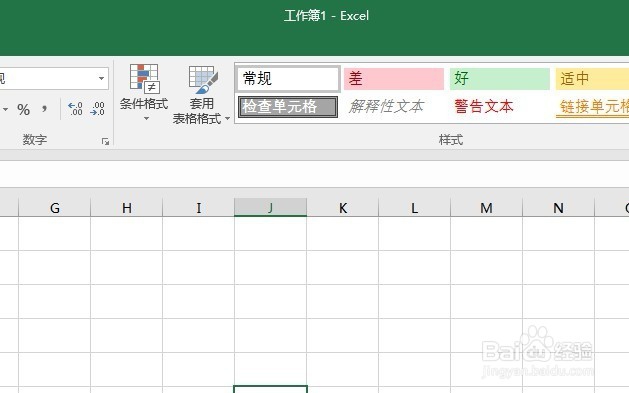The width and height of the screenshot is (629, 393).
Task: Select column H header
Action: [x=127, y=208]
